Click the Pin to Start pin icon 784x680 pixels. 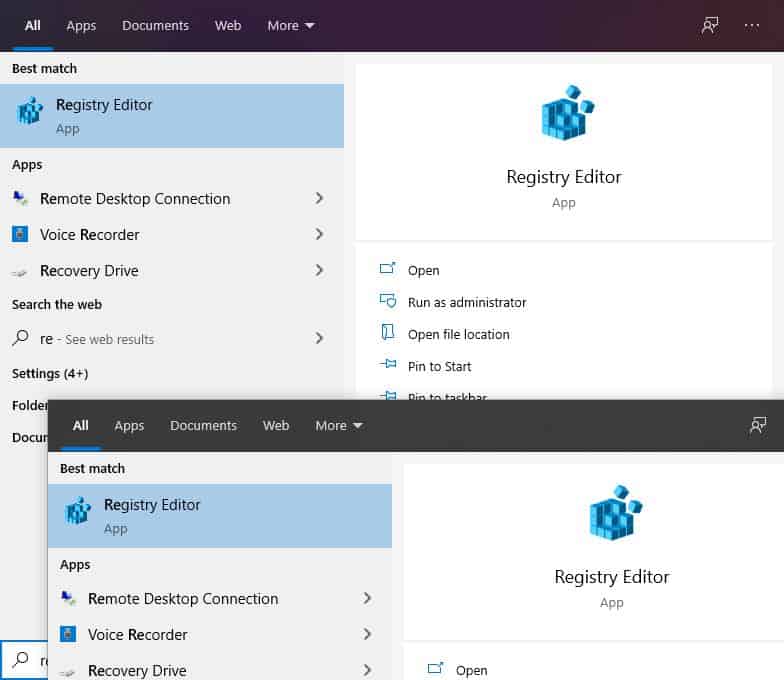388,364
